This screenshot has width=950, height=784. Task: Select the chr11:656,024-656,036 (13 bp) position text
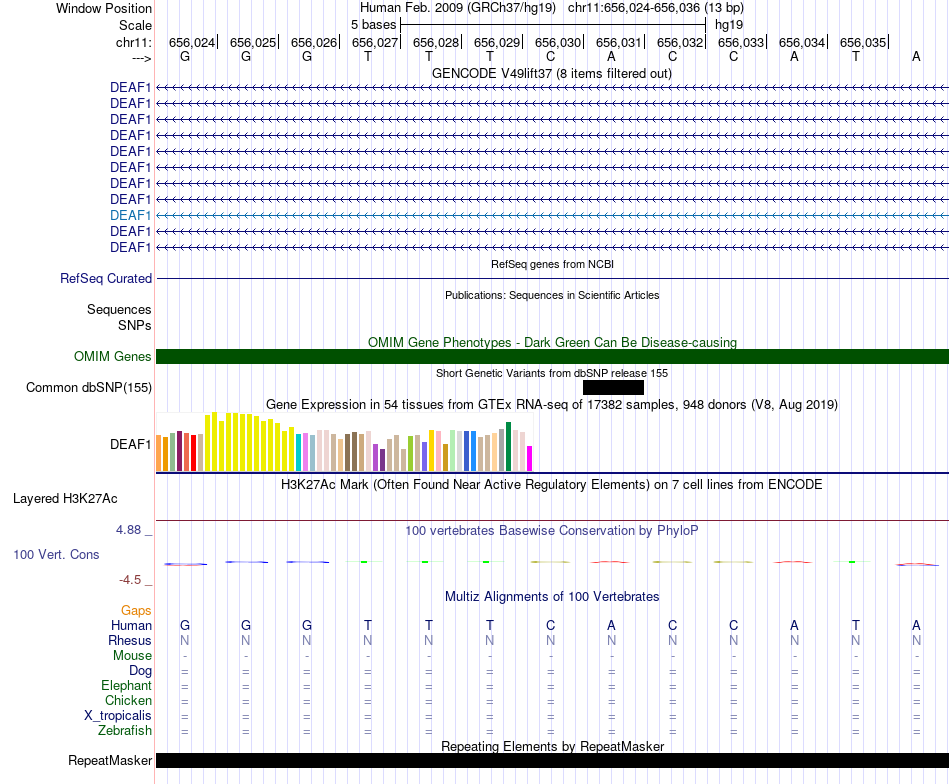tap(656, 8)
